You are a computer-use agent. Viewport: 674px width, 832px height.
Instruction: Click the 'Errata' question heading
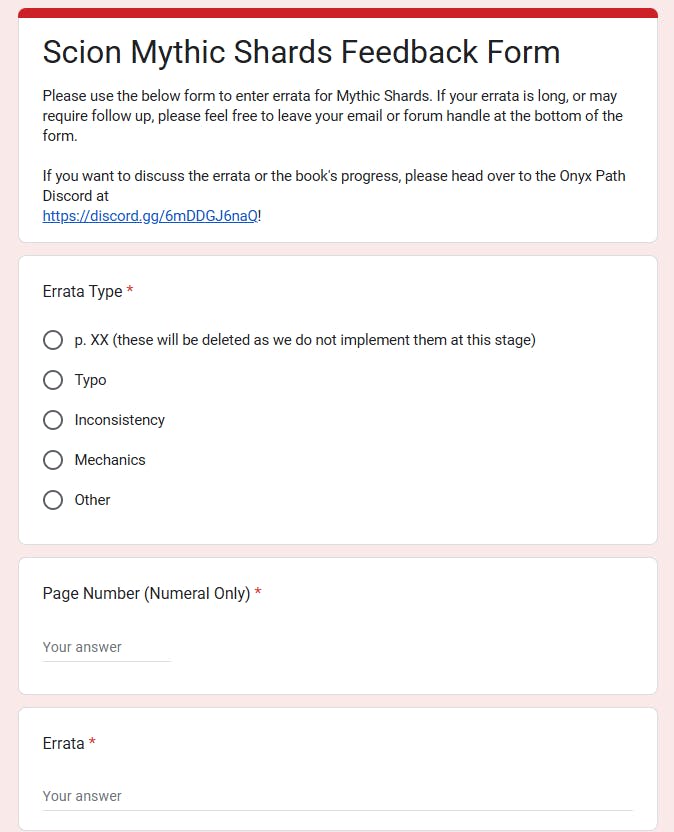point(63,743)
